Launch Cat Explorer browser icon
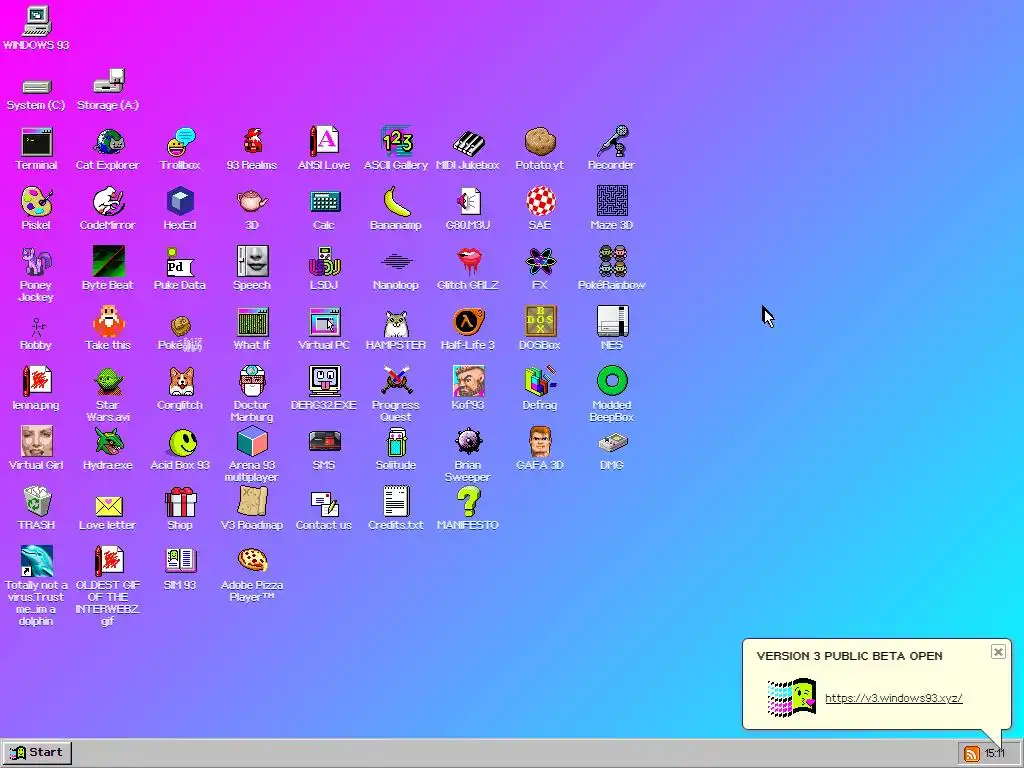The width and height of the screenshot is (1024, 768). [108, 142]
